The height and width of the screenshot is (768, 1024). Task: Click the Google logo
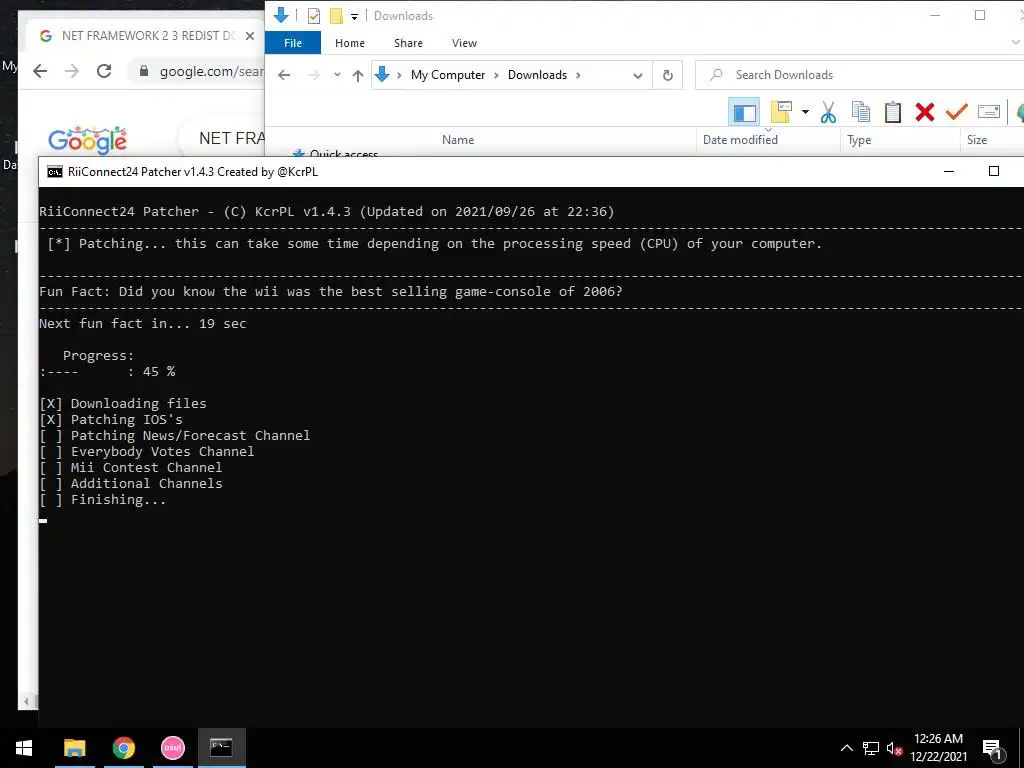tap(88, 140)
